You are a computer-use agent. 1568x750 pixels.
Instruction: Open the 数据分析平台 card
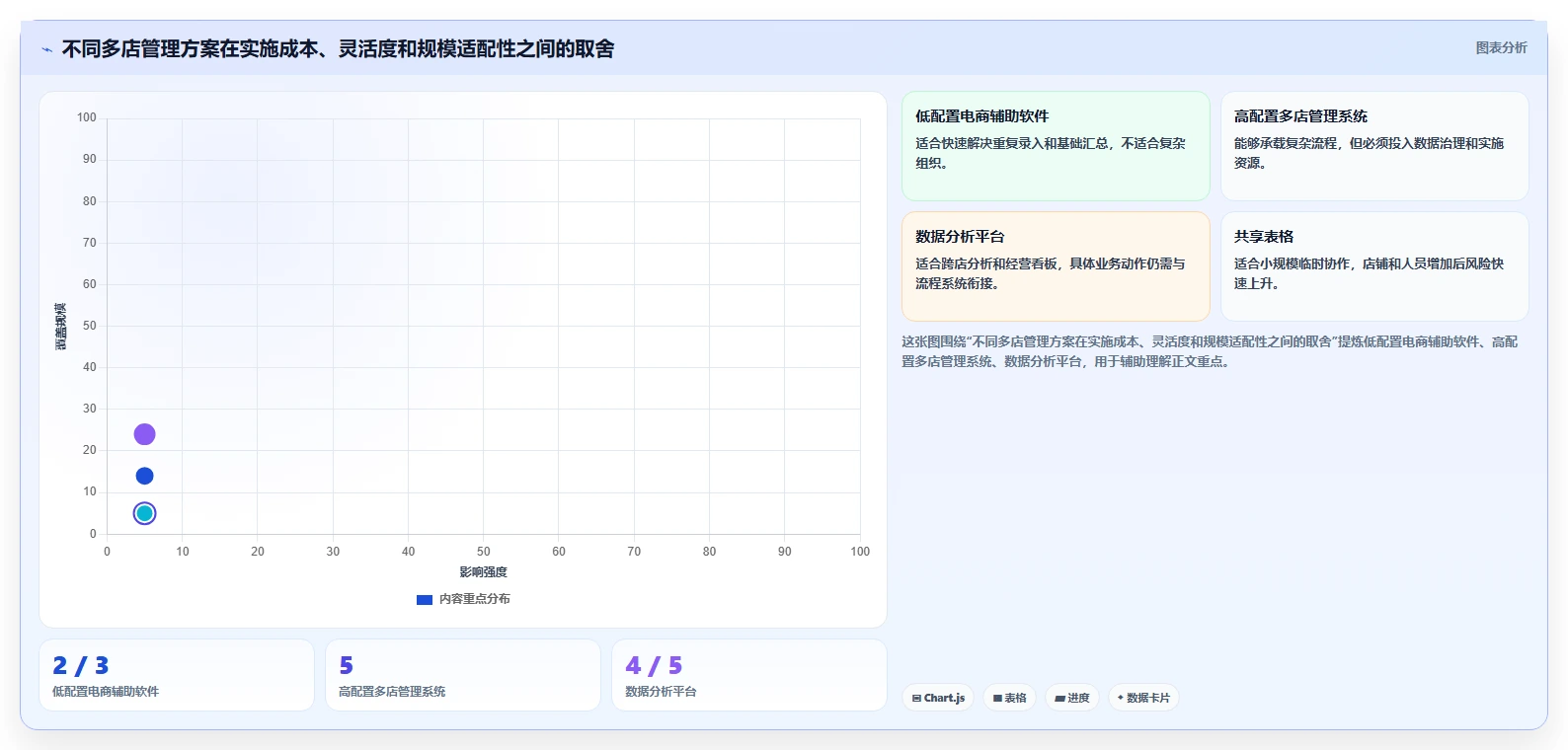(x=1056, y=266)
